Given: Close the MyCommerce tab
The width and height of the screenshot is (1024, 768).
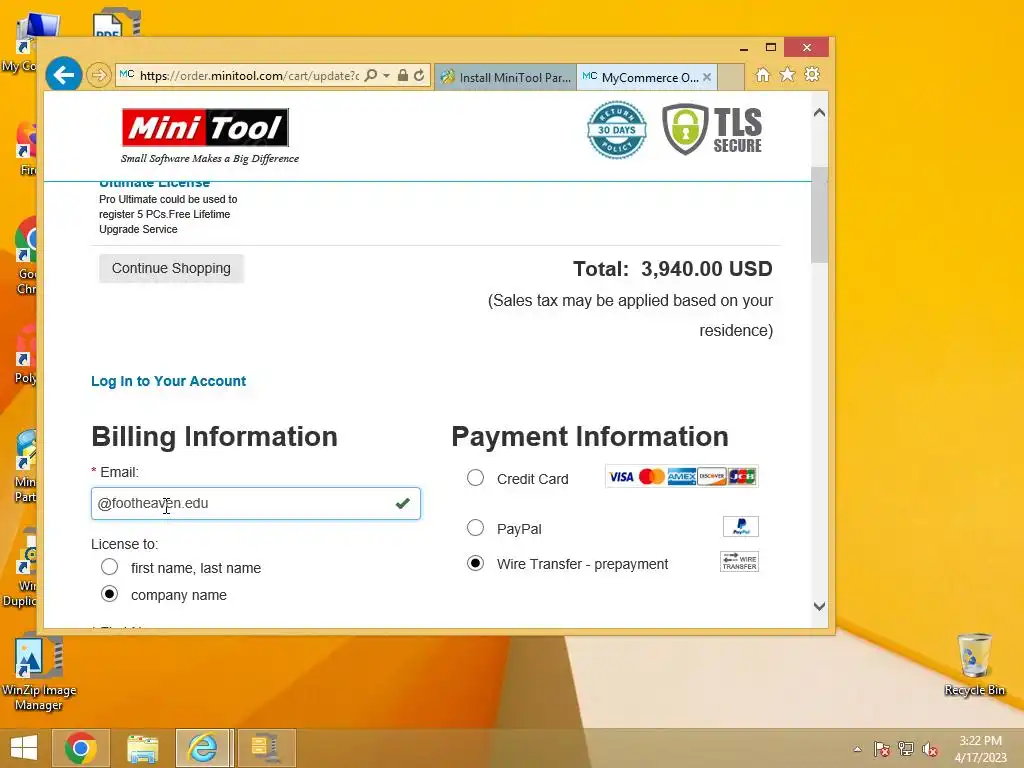Looking at the screenshot, I should [707, 77].
